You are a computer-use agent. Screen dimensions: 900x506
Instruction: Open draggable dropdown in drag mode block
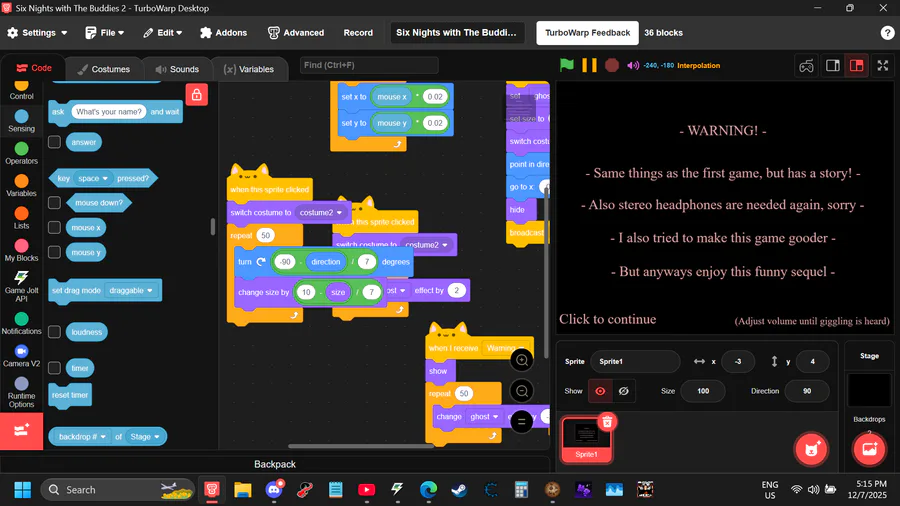tap(131, 290)
